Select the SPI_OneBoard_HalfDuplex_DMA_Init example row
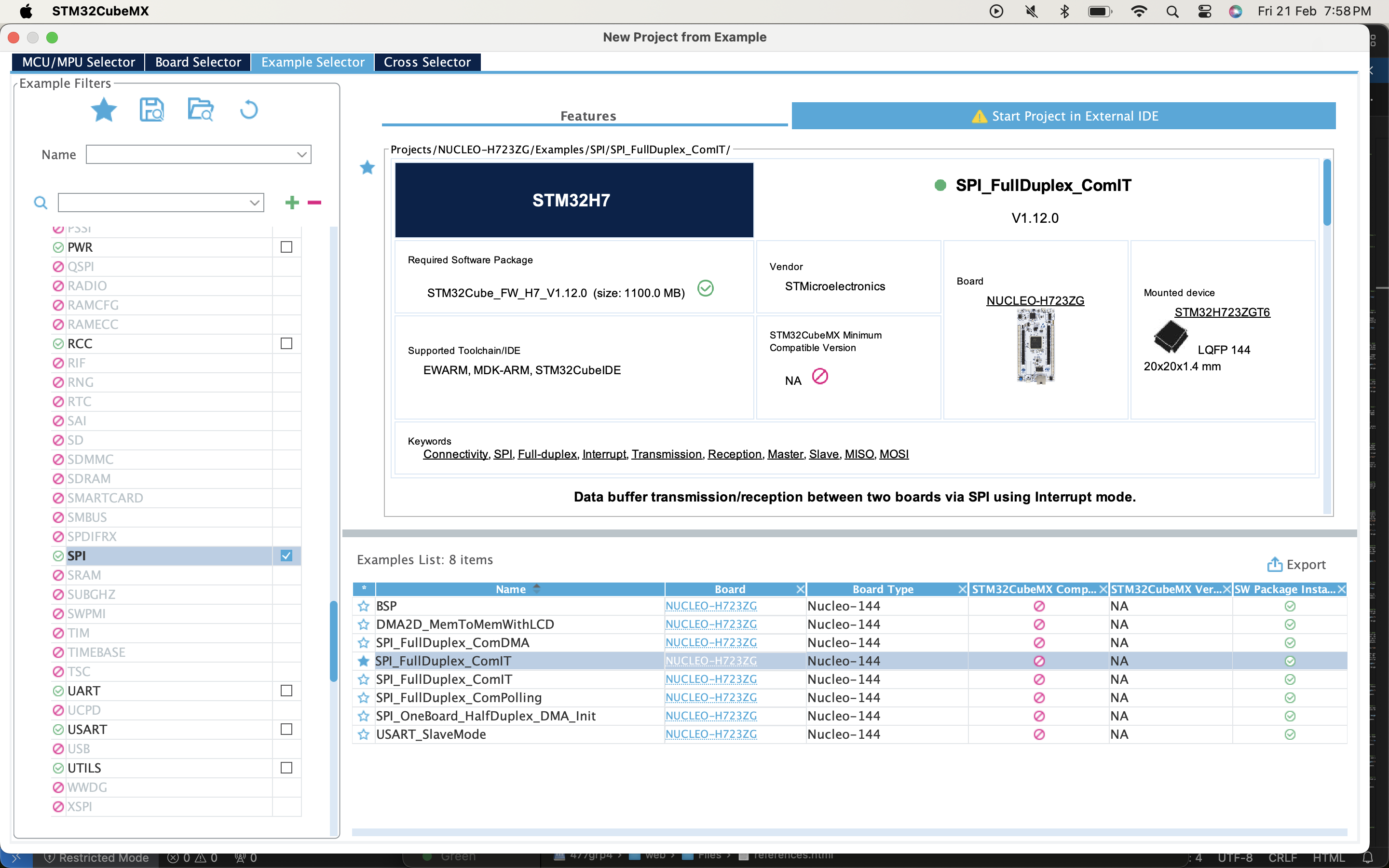1389x868 pixels. point(486,716)
